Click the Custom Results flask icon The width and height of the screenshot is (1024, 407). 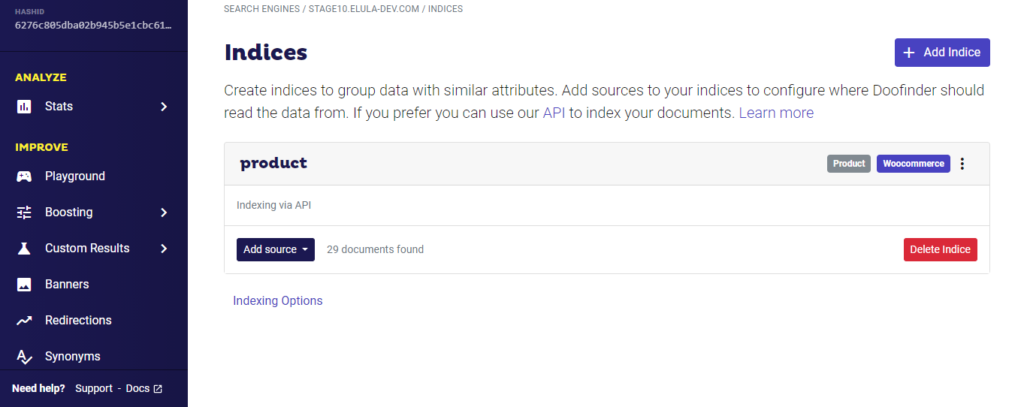[x=24, y=248]
